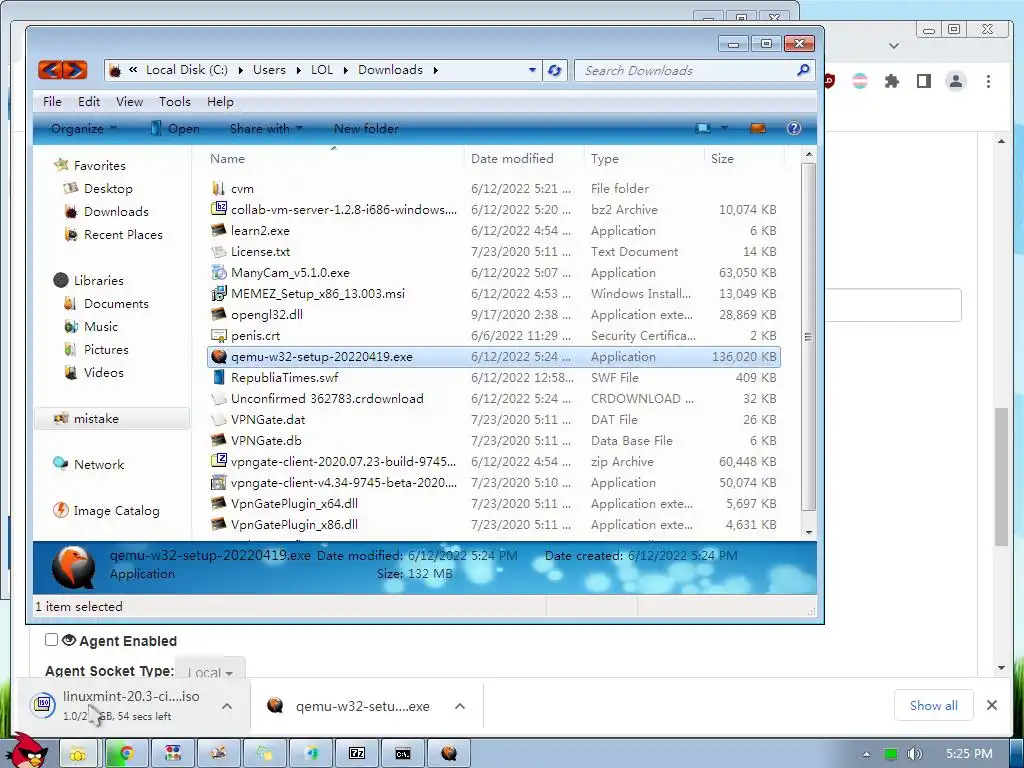Select License.txt file

(x=261, y=251)
